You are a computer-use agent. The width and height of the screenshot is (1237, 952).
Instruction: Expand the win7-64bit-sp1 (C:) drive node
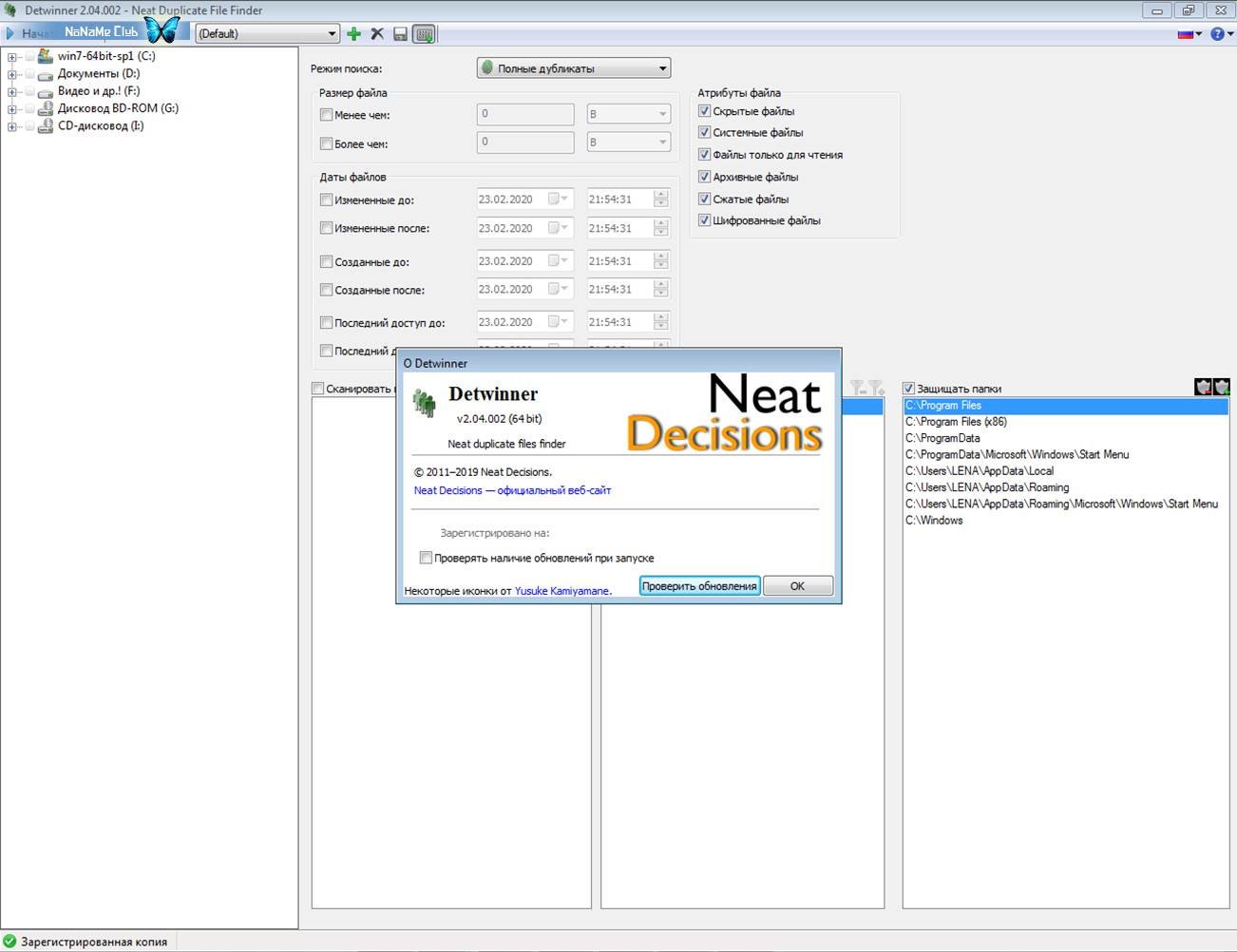[x=12, y=57]
